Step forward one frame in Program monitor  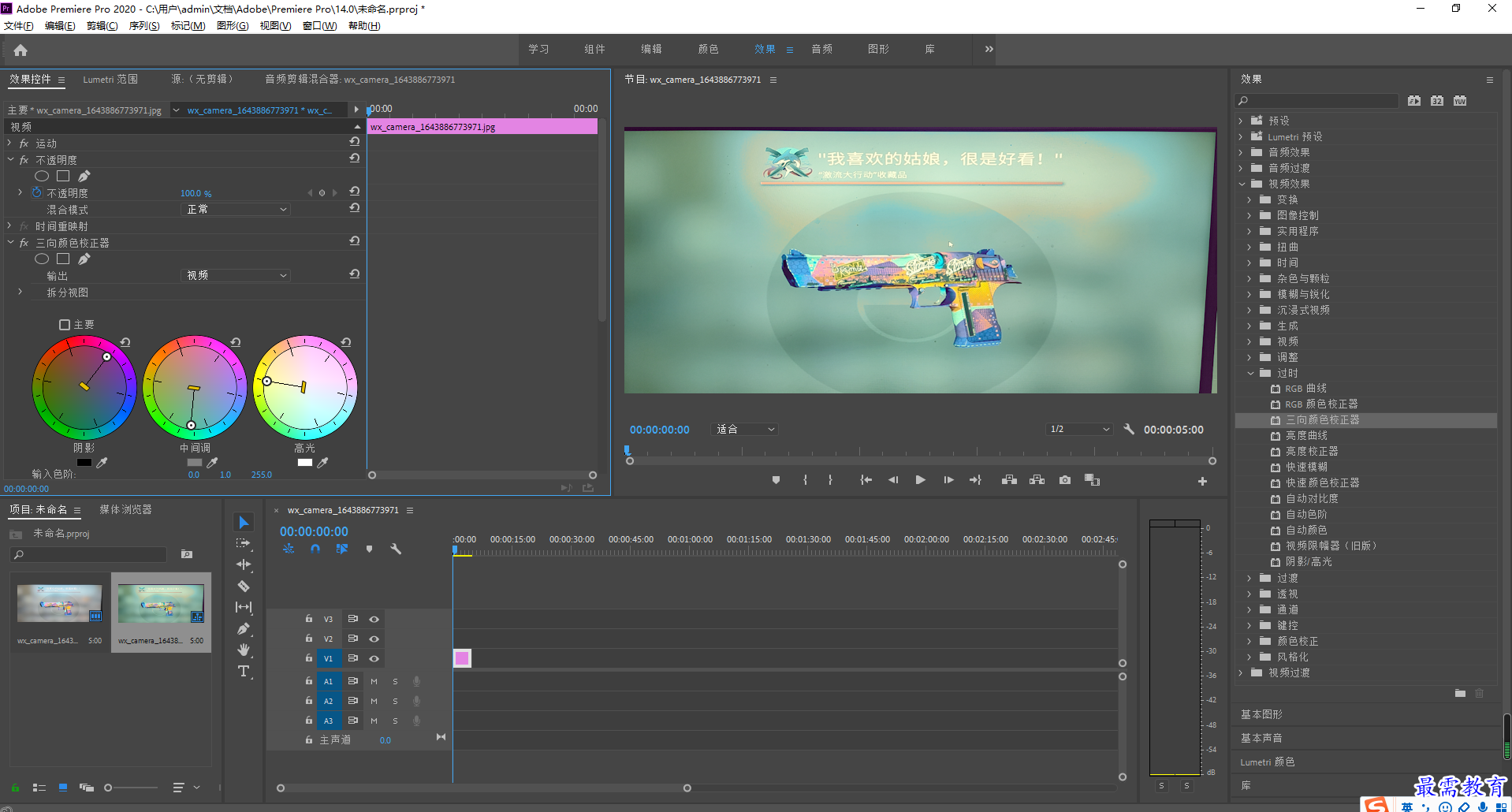948,480
